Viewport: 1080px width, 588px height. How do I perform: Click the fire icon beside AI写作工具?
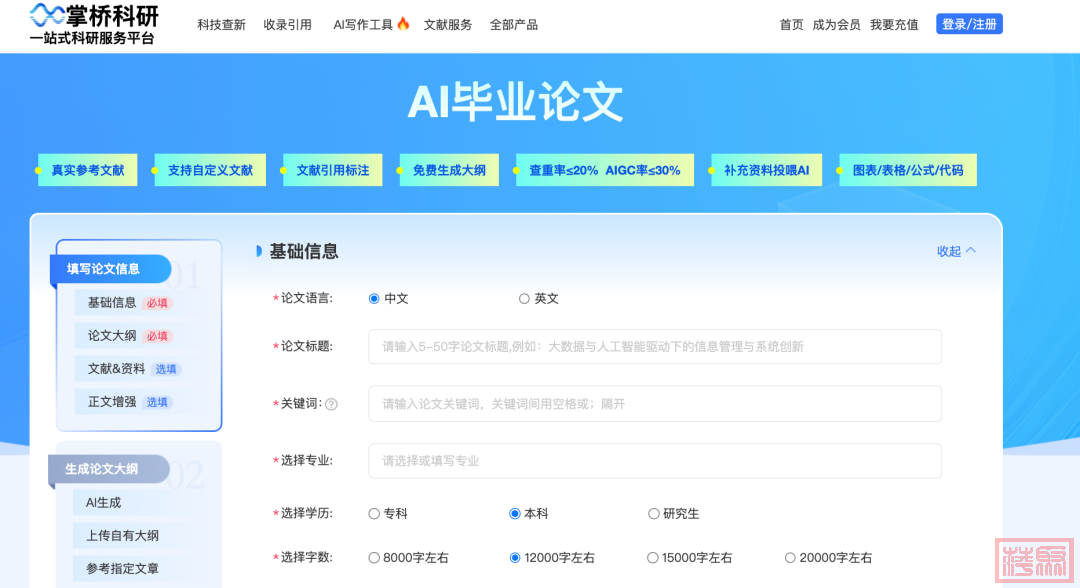(403, 24)
